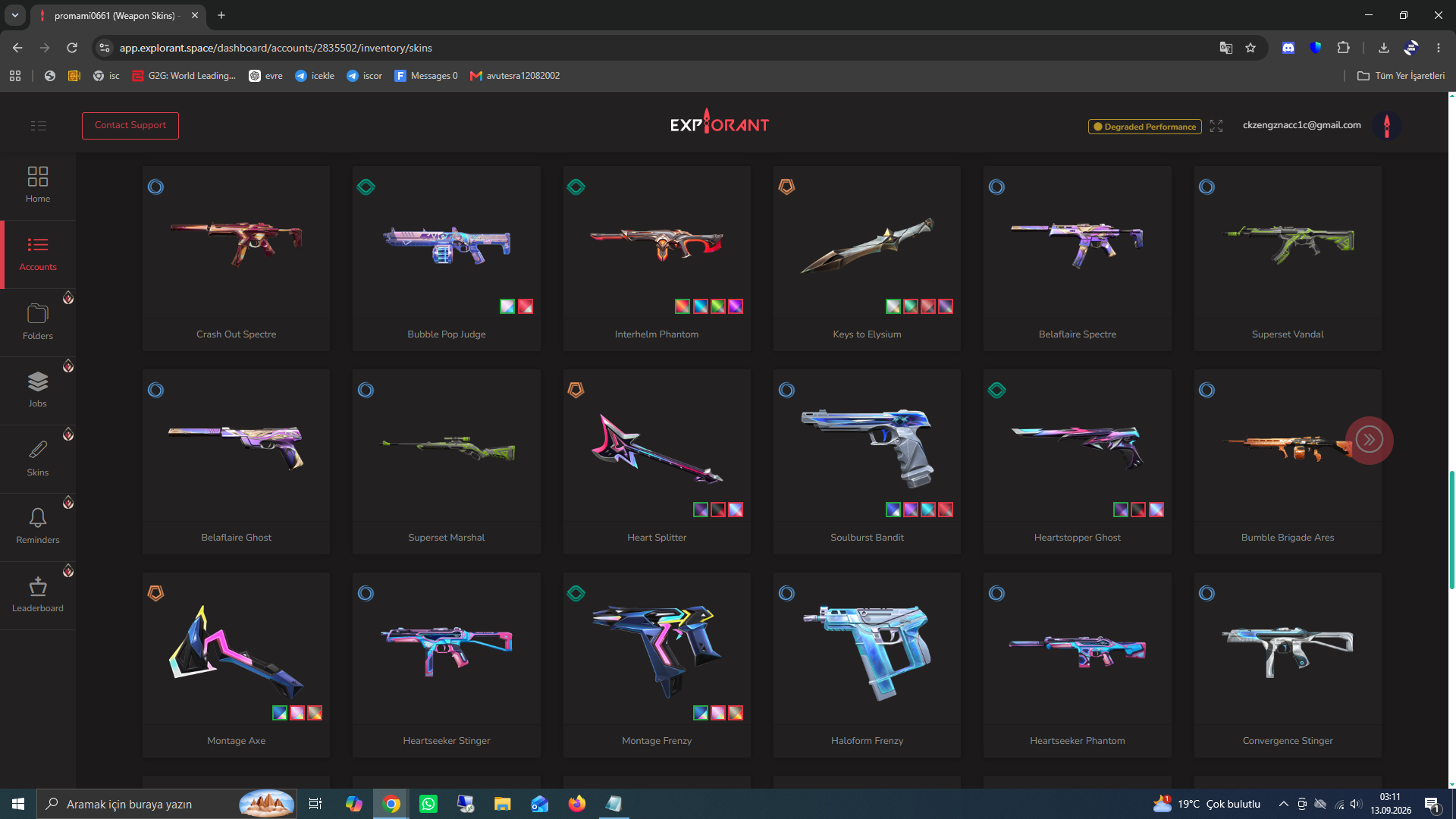
Task: Open the G2G: World Leading bookmark
Action: point(184,76)
